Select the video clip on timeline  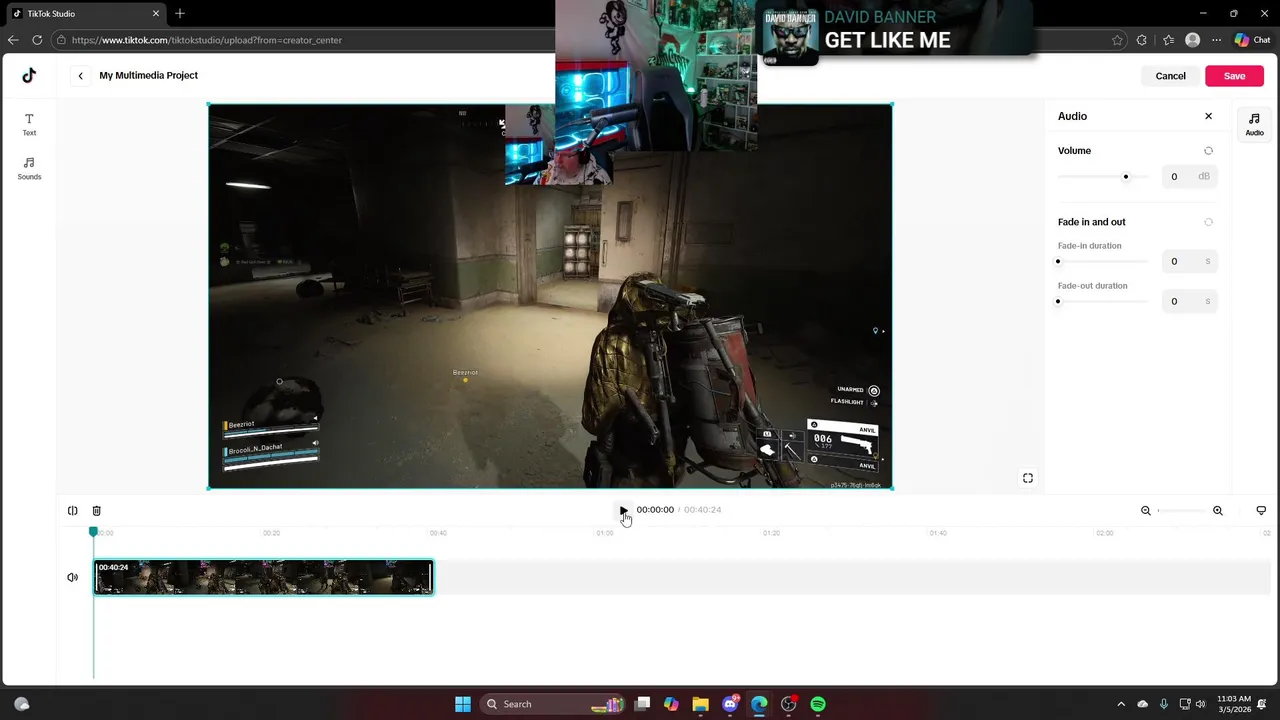264,578
